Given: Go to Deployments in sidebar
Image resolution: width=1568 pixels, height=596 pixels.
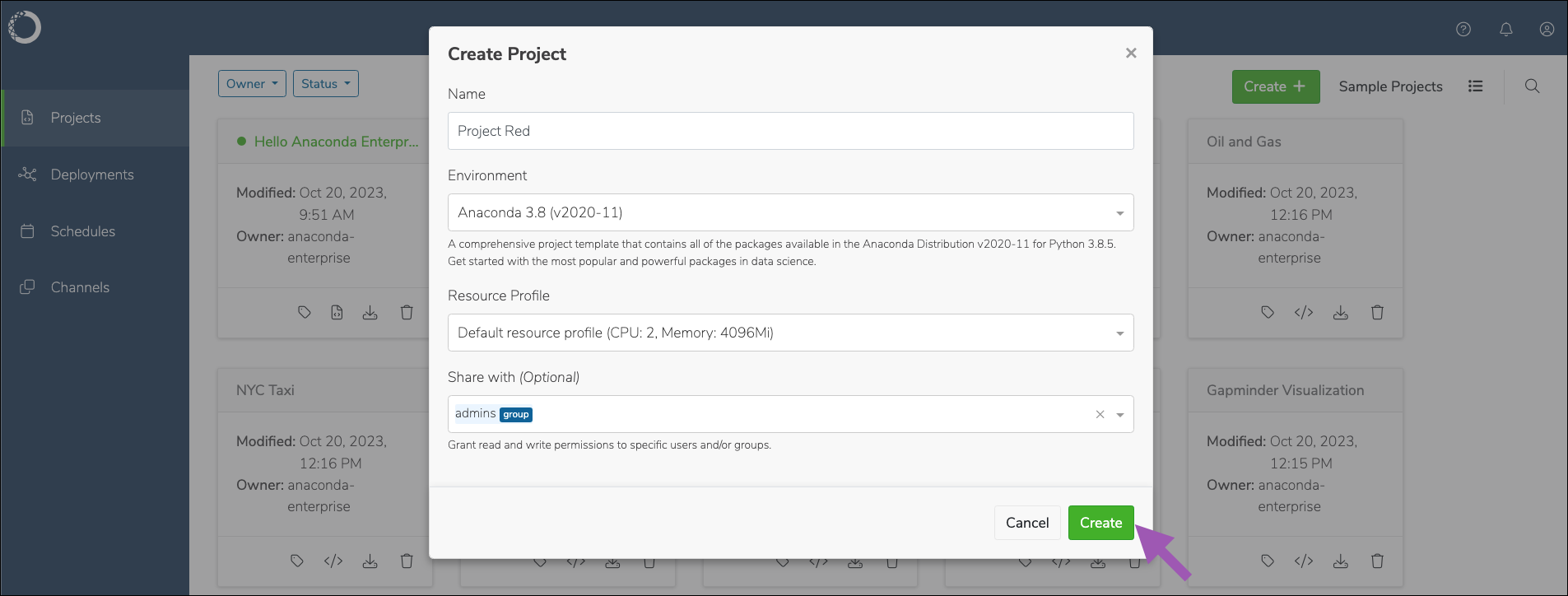Looking at the screenshot, I should pyautogui.click(x=92, y=175).
